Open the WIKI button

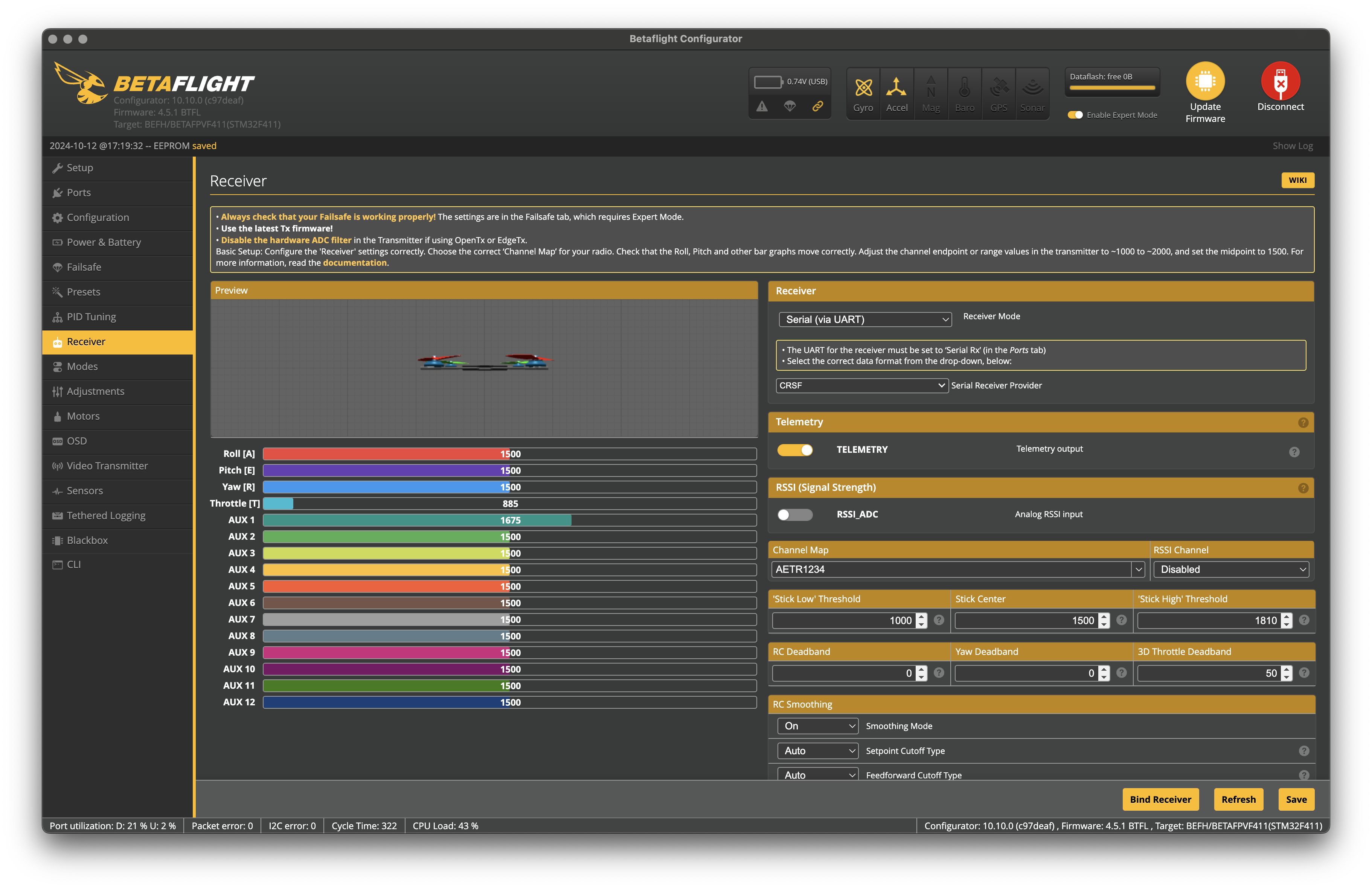point(1297,180)
